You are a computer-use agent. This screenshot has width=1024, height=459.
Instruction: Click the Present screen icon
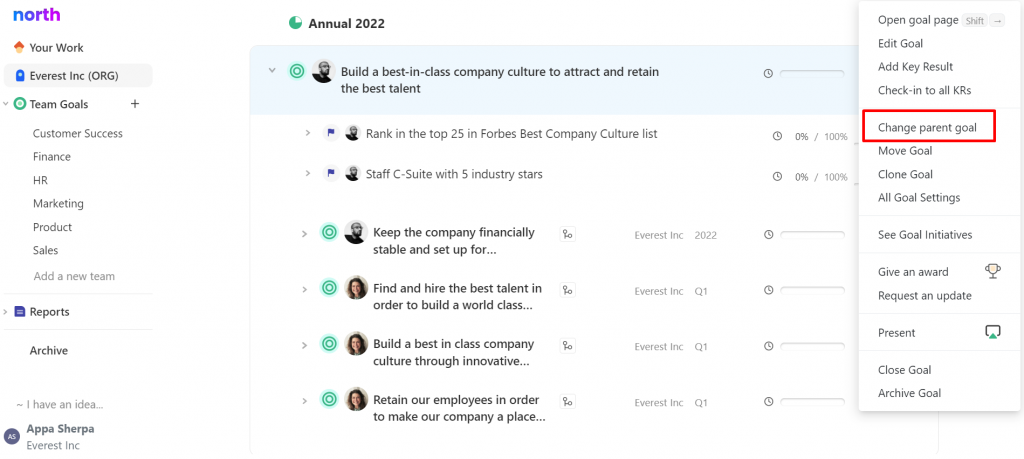pyautogui.click(x=993, y=332)
